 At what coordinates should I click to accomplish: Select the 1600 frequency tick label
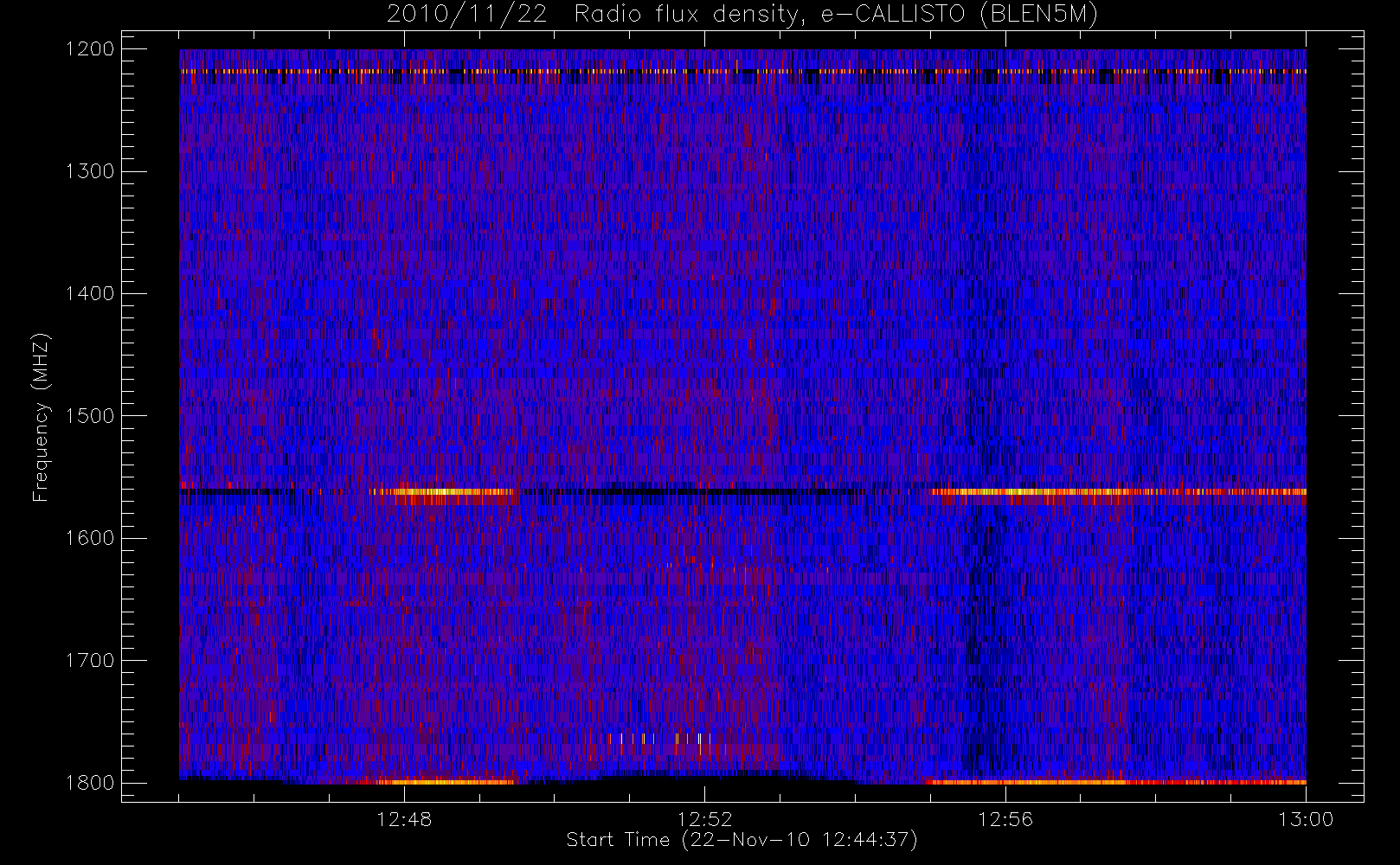click(90, 538)
